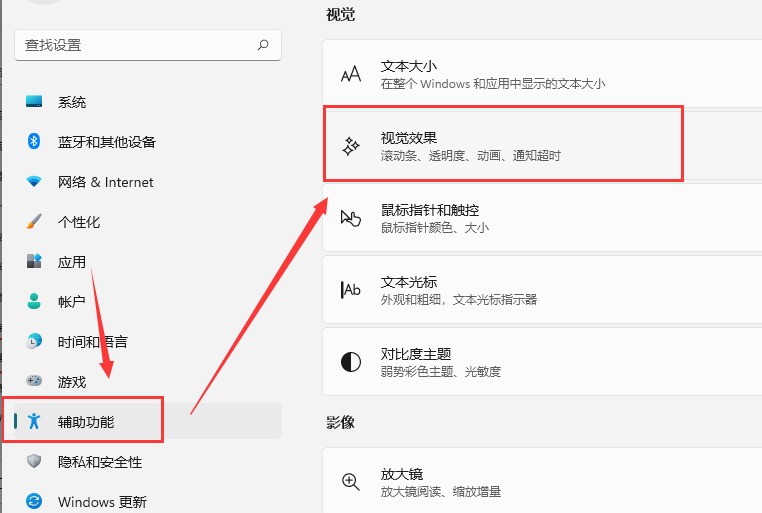Click 鼠标指针颜色、大小 description
The width and height of the screenshot is (762, 513).
434,228
